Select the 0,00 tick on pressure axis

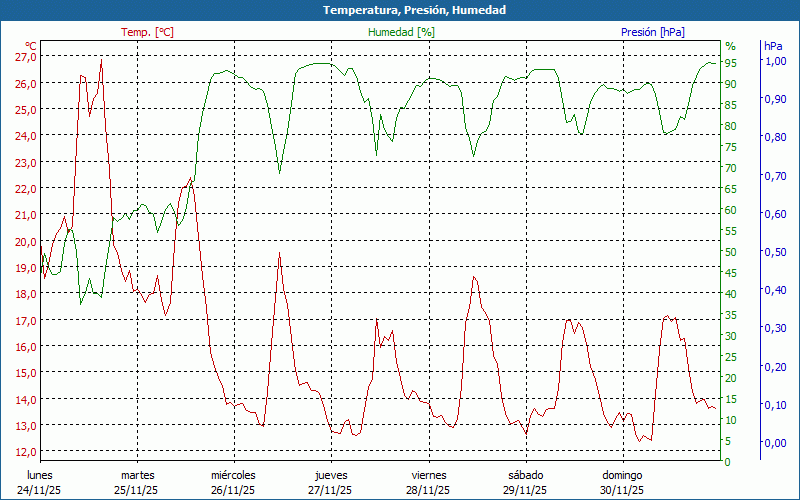775,443
